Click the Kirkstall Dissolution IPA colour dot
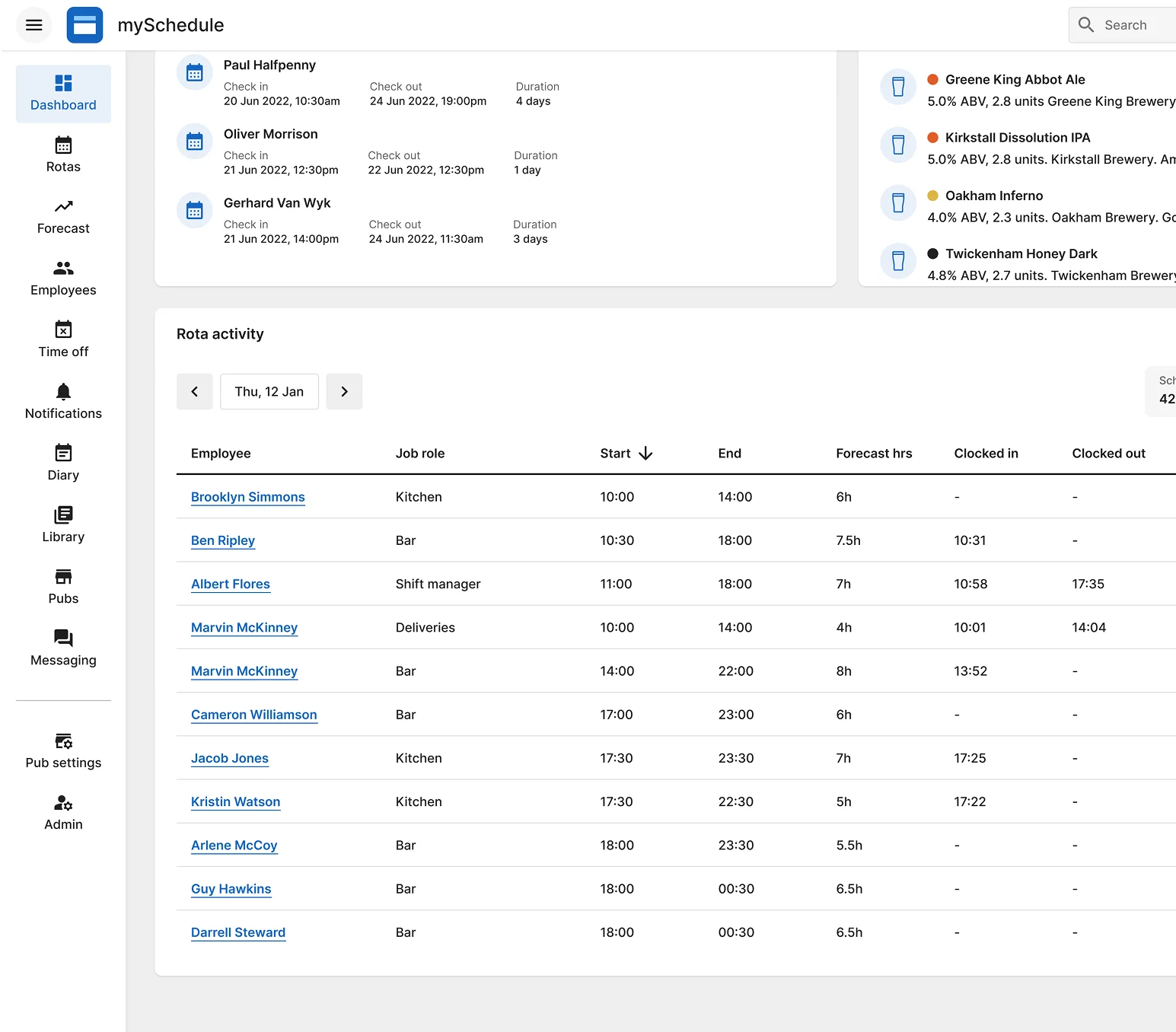 [x=932, y=138]
